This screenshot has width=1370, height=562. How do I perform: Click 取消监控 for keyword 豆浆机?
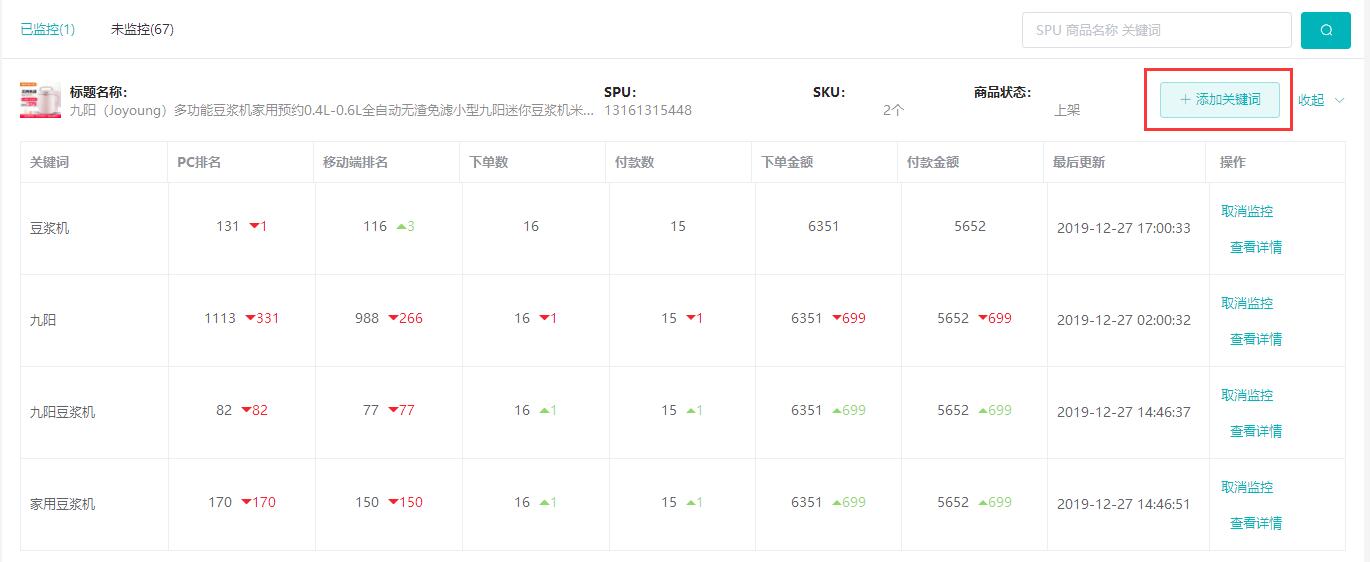click(x=1247, y=211)
